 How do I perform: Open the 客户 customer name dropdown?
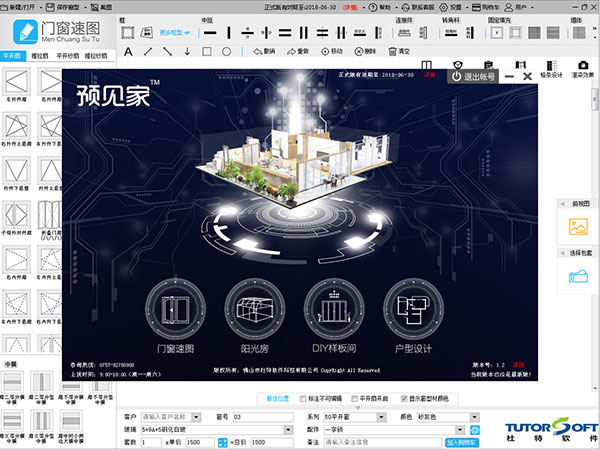[196, 417]
